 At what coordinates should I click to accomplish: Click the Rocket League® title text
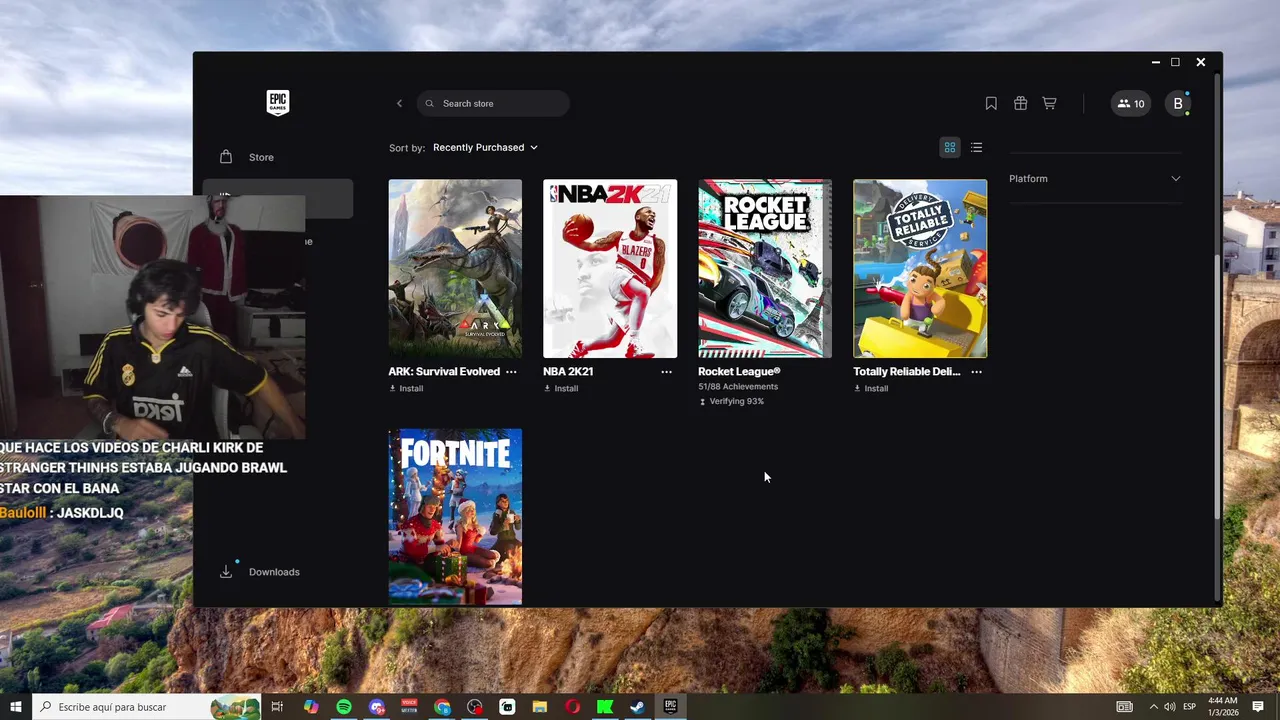(739, 371)
